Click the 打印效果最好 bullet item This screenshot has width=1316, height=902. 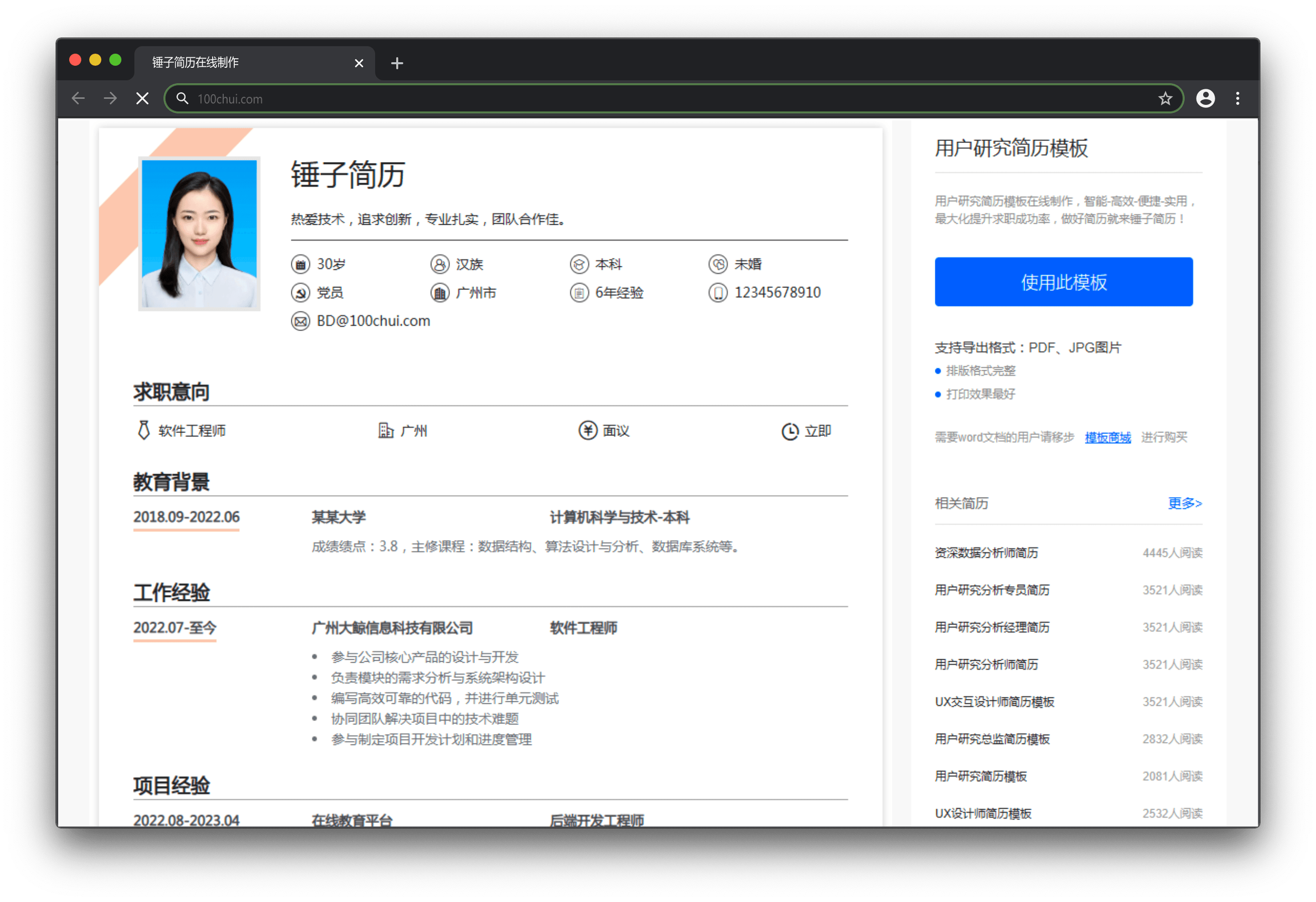pyautogui.click(x=980, y=394)
